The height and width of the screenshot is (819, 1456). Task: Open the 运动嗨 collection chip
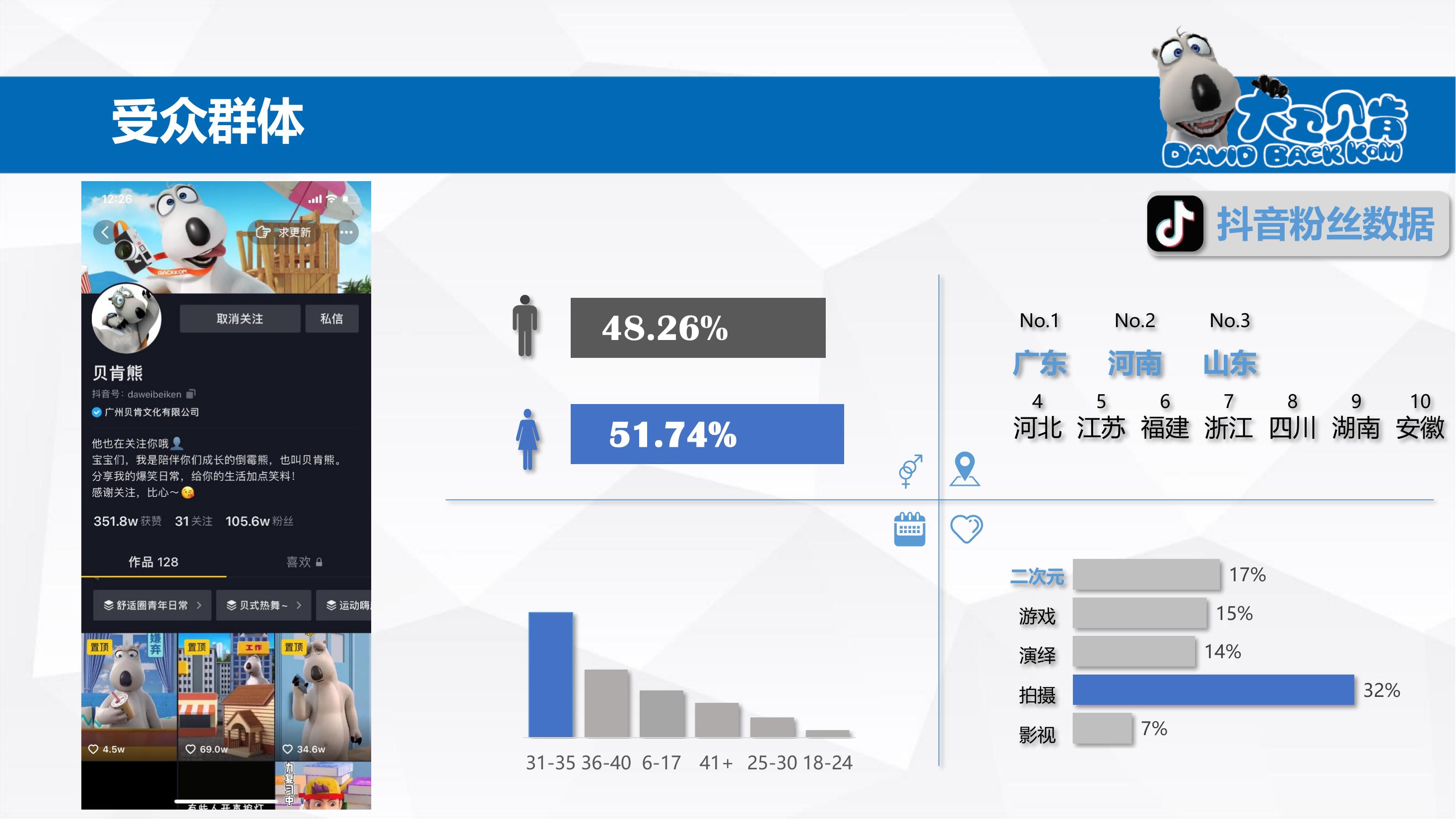(x=343, y=606)
